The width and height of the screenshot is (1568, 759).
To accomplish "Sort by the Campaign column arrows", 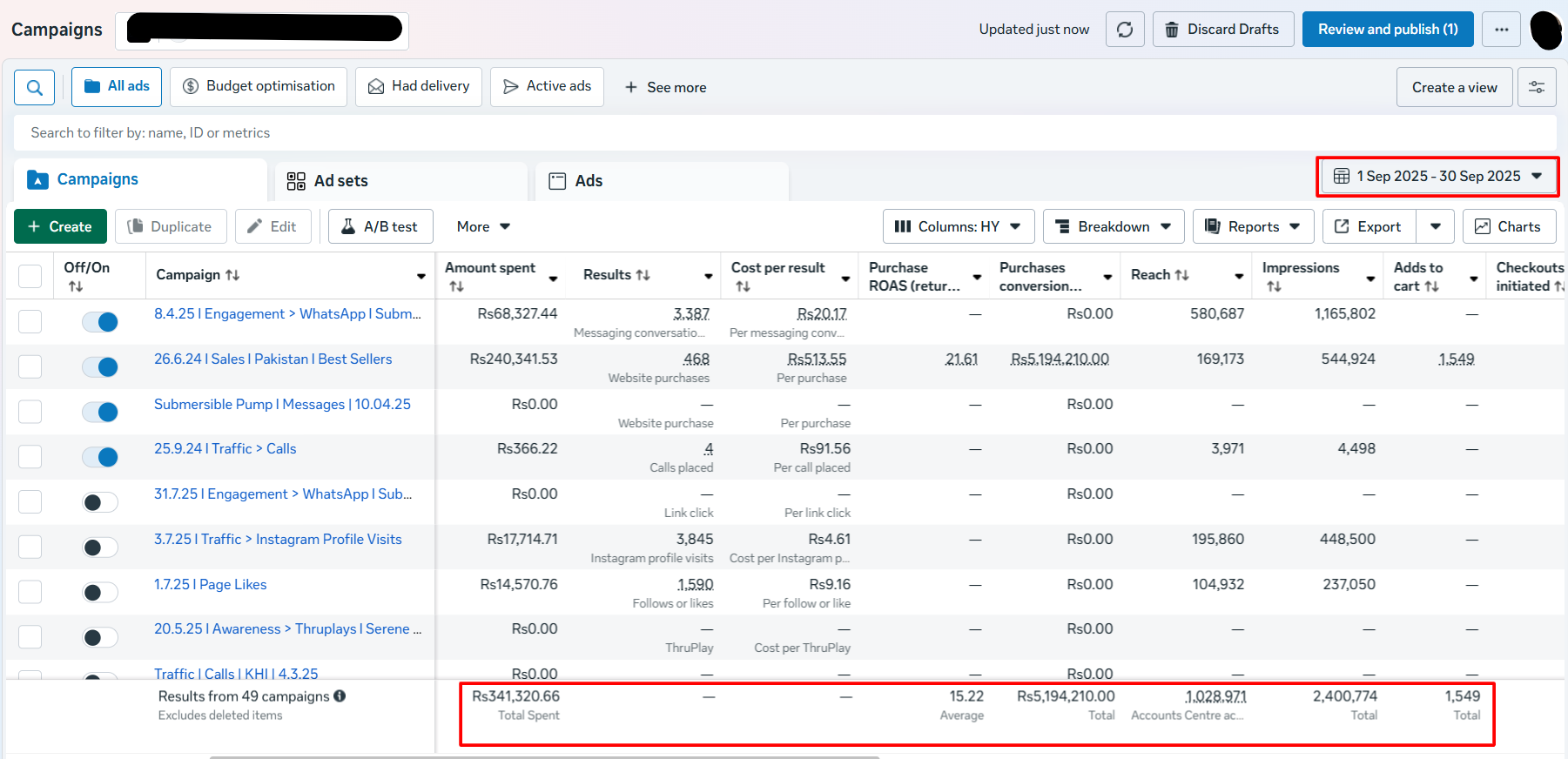I will point(232,275).
